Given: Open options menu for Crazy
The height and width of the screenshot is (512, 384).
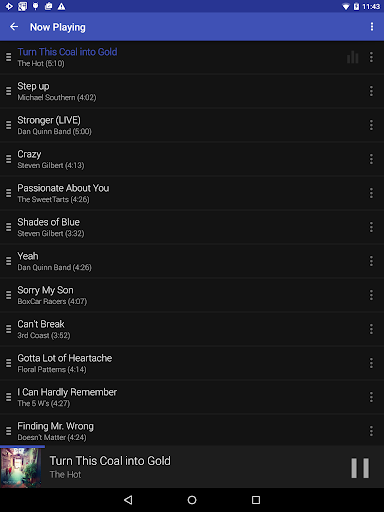Looking at the screenshot, I should point(371,159).
